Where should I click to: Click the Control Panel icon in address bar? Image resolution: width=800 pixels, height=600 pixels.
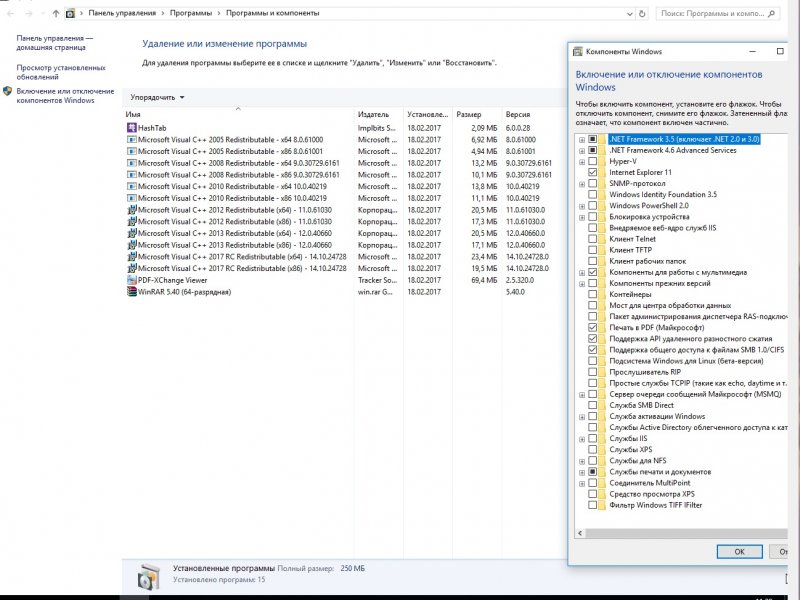coord(70,14)
